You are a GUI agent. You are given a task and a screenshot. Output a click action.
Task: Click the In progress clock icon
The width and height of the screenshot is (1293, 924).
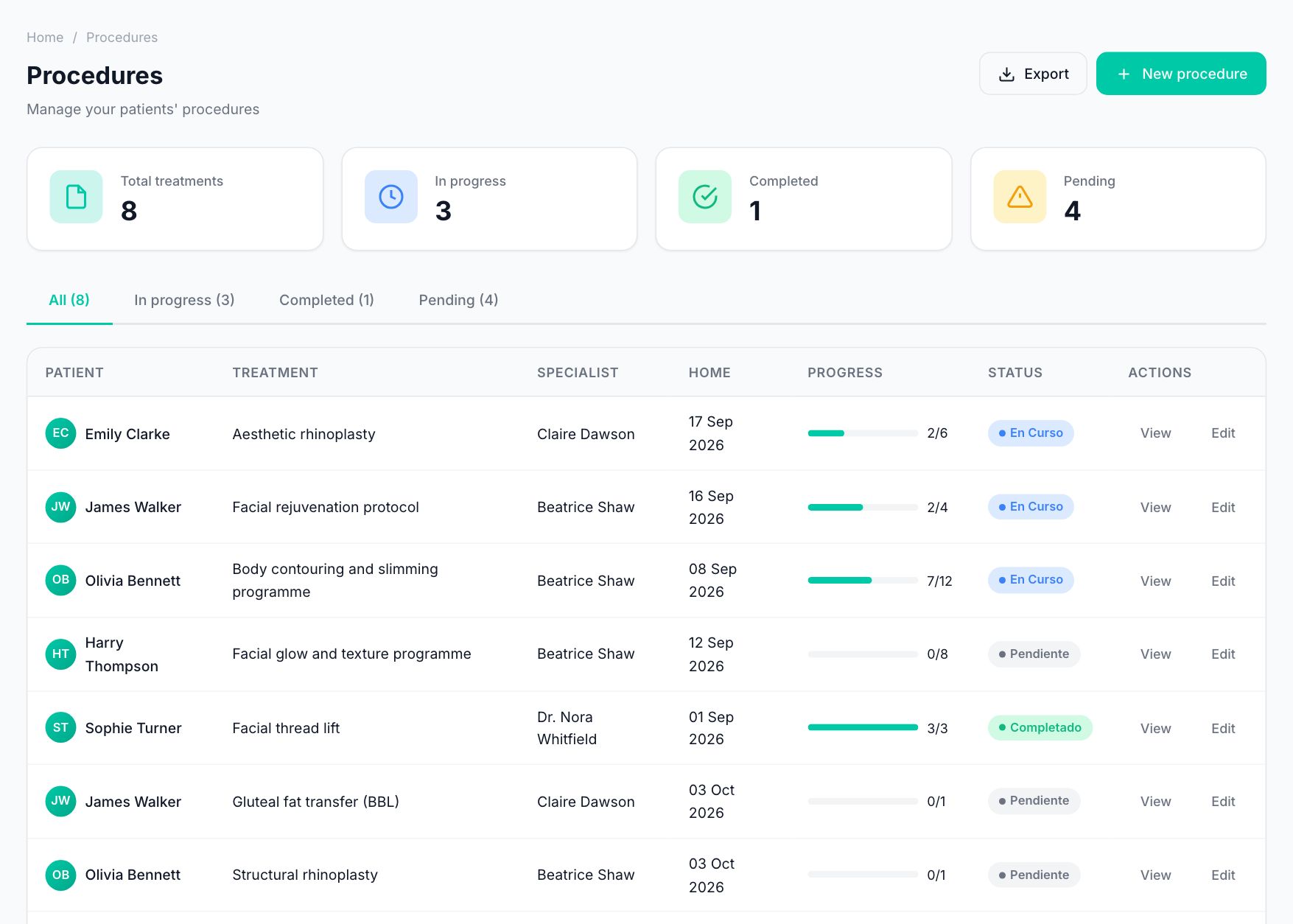coord(390,197)
